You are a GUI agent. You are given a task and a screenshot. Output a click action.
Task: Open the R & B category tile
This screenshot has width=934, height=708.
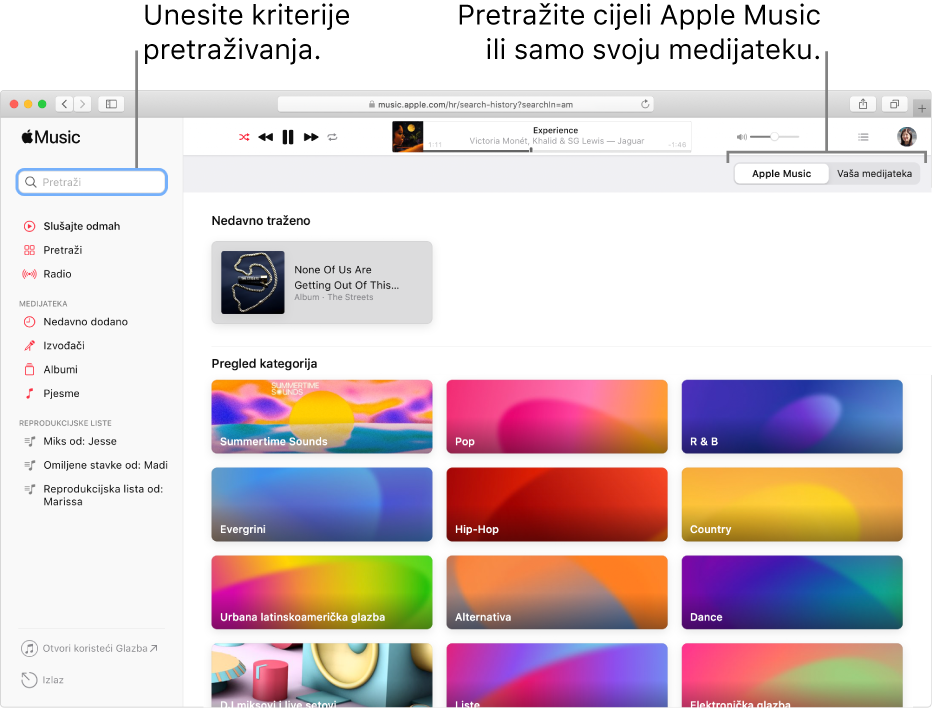tap(792, 416)
